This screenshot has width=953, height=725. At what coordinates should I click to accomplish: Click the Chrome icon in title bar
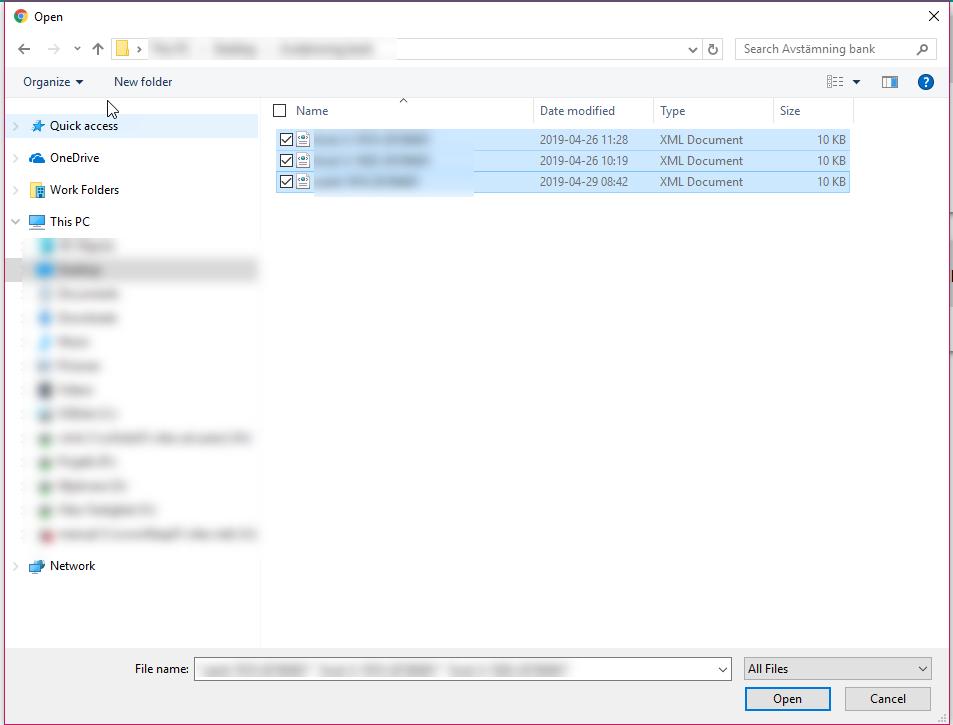(21, 16)
